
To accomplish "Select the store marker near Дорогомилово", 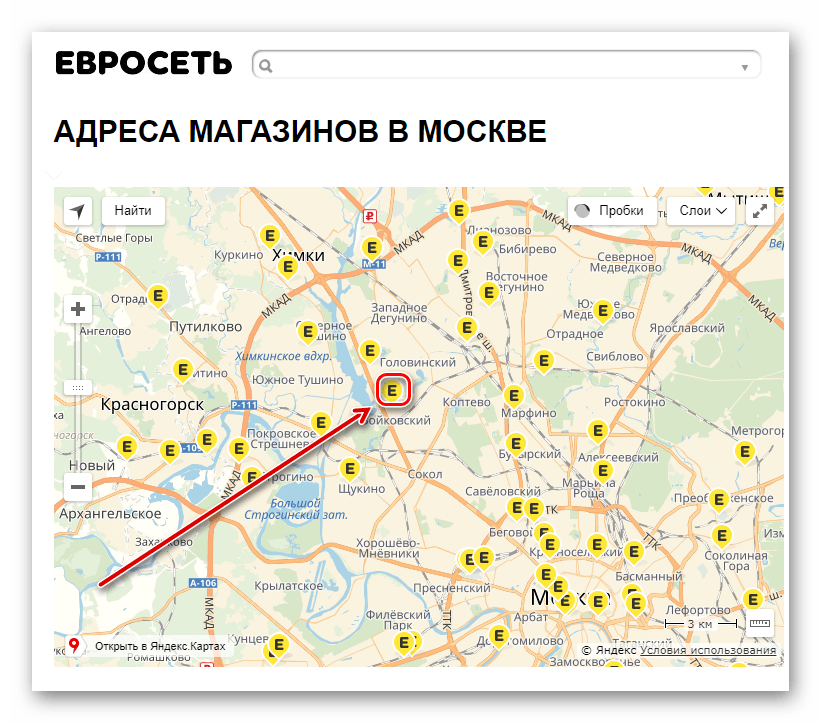I will [498, 637].
